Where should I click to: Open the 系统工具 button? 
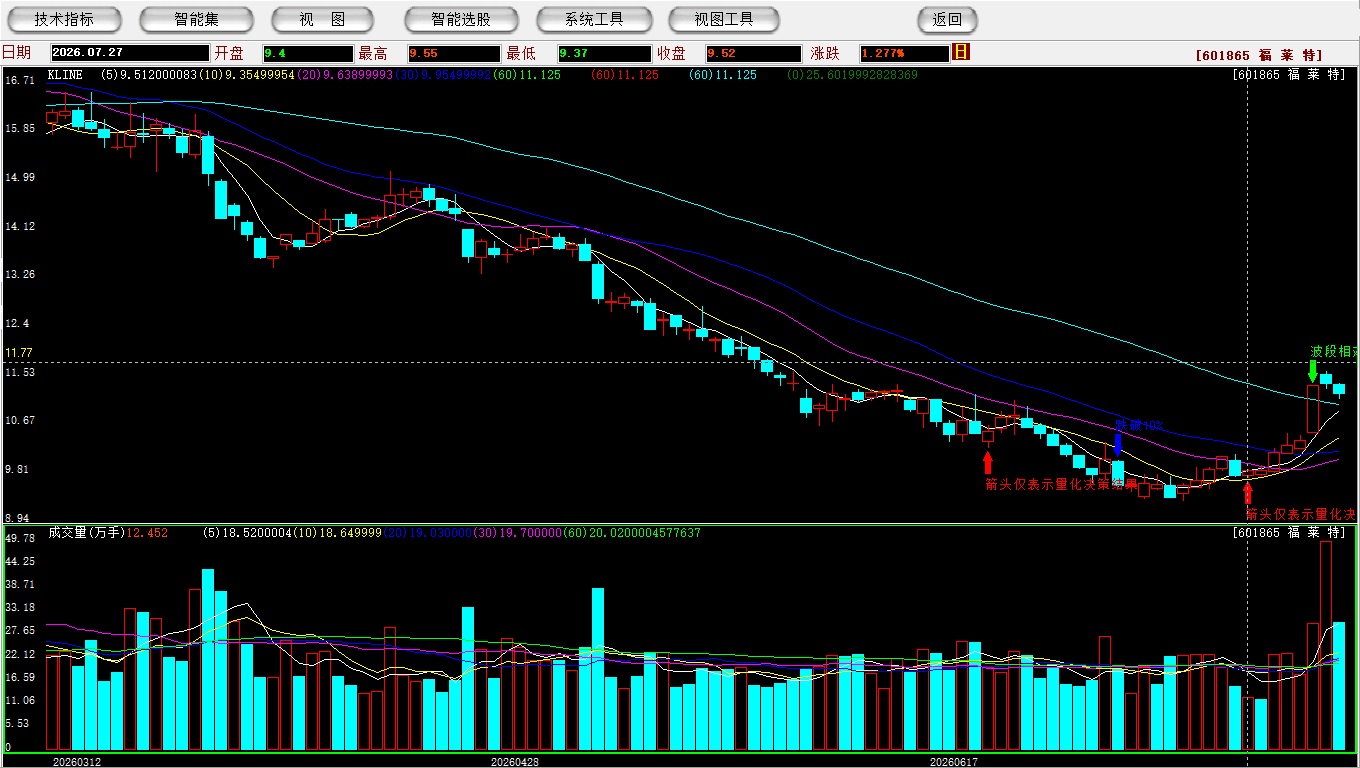[x=594, y=19]
